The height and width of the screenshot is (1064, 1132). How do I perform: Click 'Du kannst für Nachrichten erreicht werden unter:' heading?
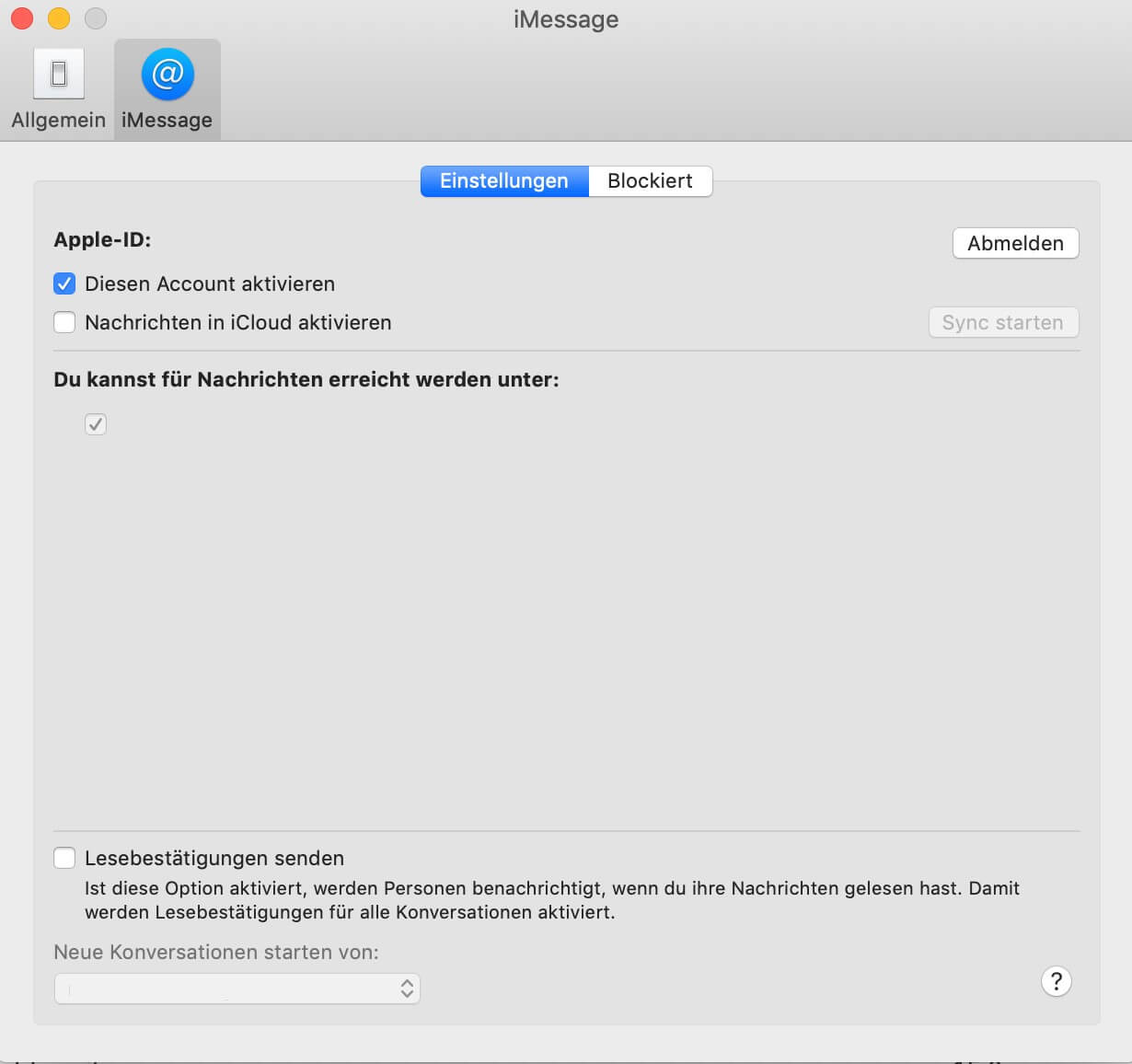[306, 379]
